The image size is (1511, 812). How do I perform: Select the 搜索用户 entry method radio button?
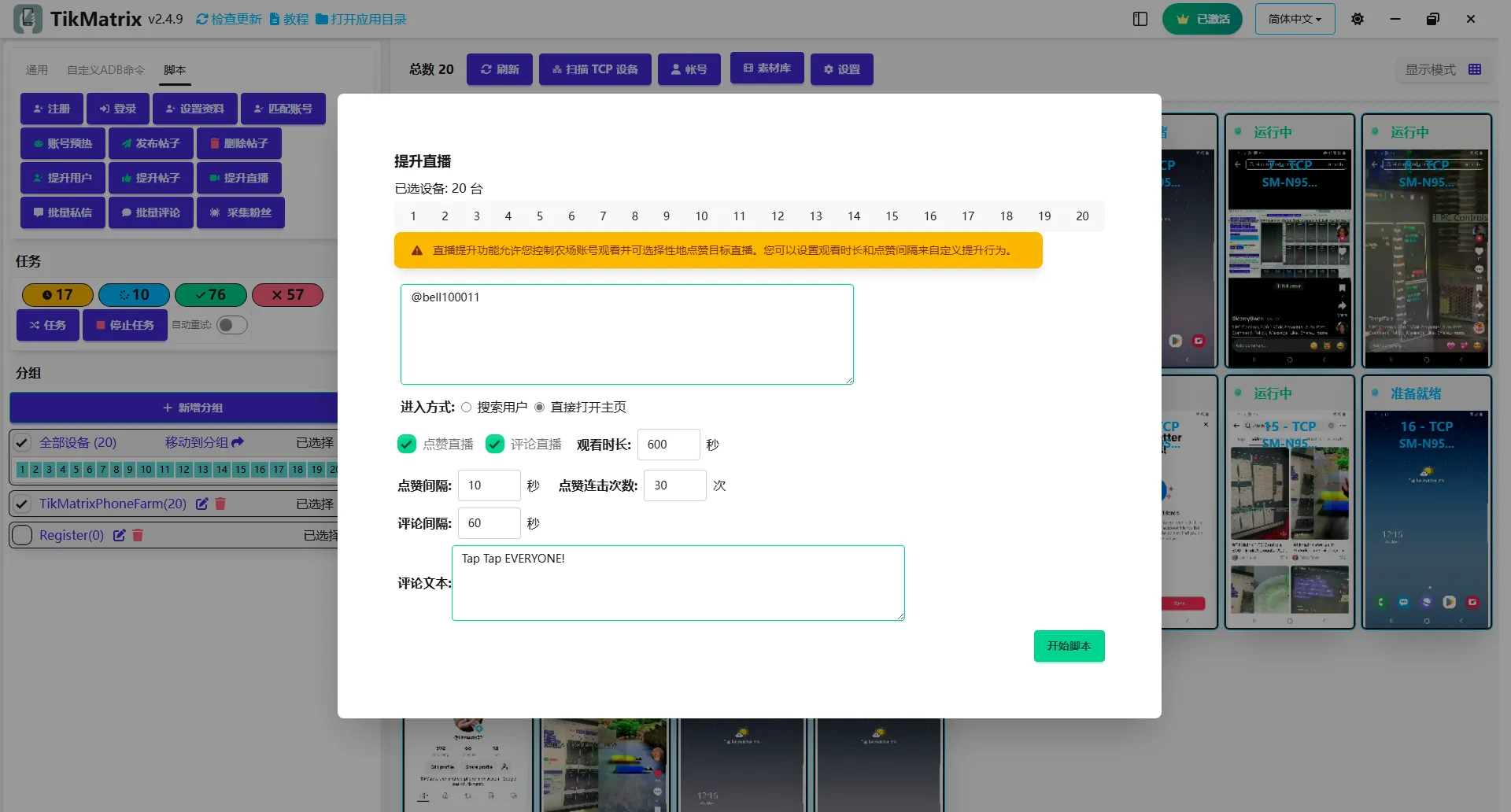(466, 407)
